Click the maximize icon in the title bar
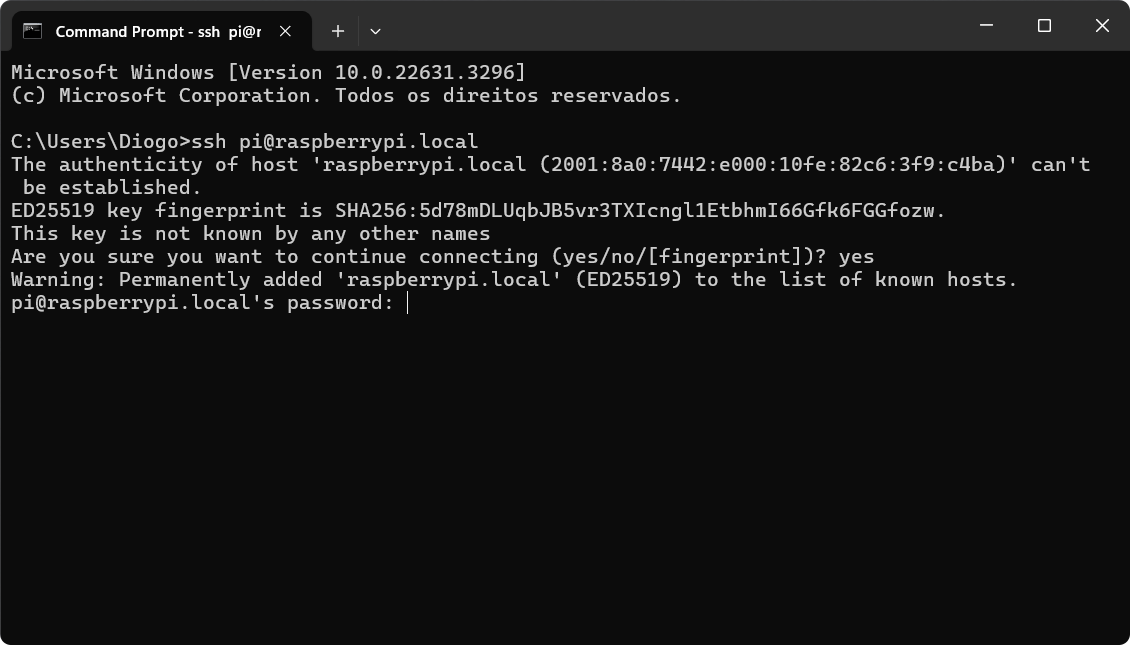1130x645 pixels. tap(1044, 25)
